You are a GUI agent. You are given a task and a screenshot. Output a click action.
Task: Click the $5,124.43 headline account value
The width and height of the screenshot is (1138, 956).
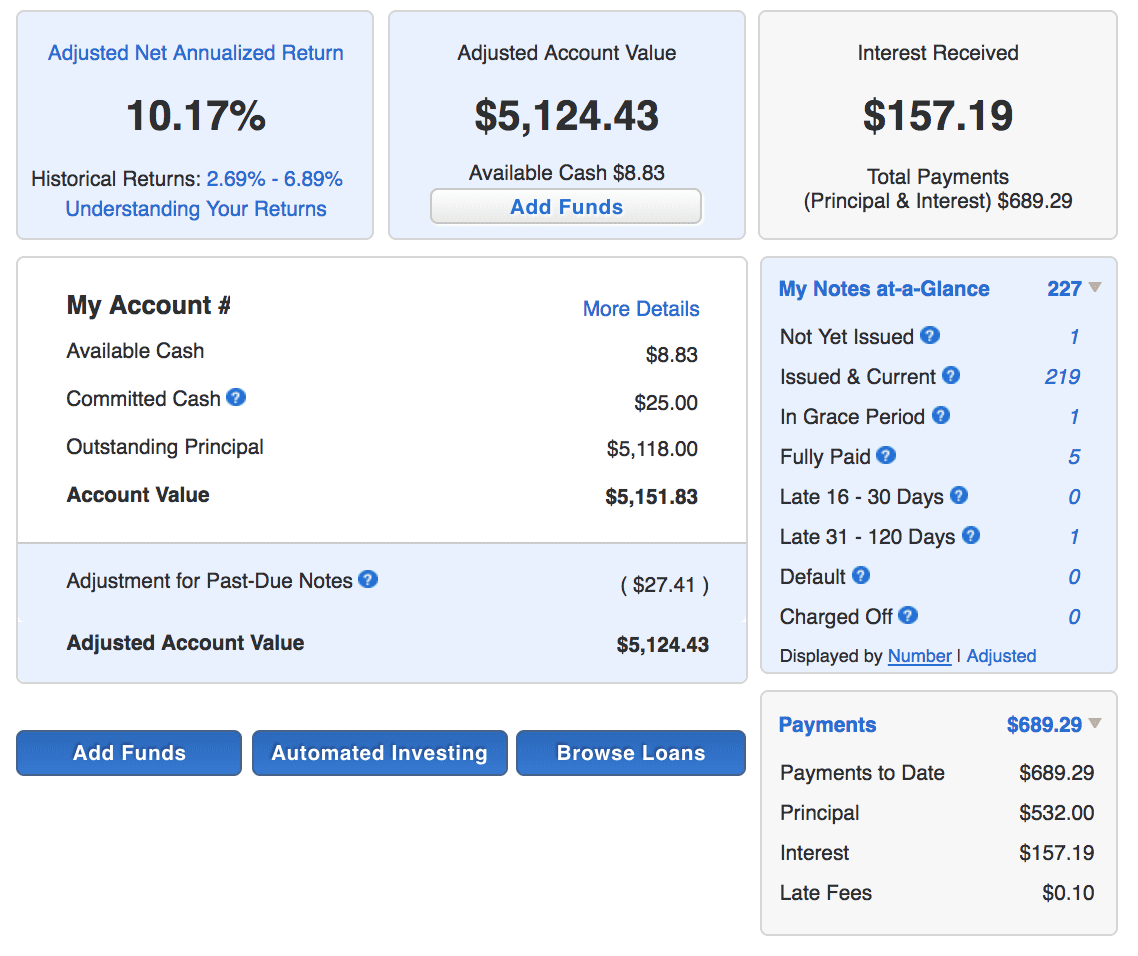567,116
